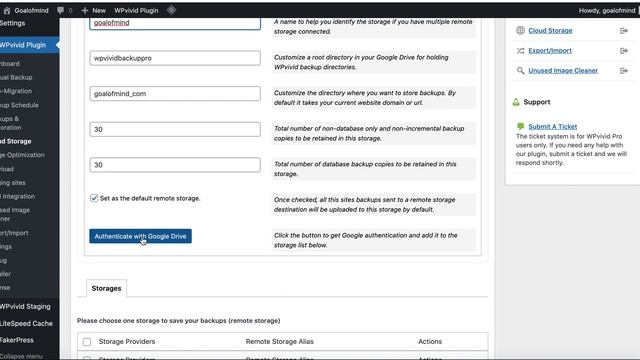The height and width of the screenshot is (360, 640).
Task: Uncheck Set as the default remote storage
Action: [x=94, y=198]
